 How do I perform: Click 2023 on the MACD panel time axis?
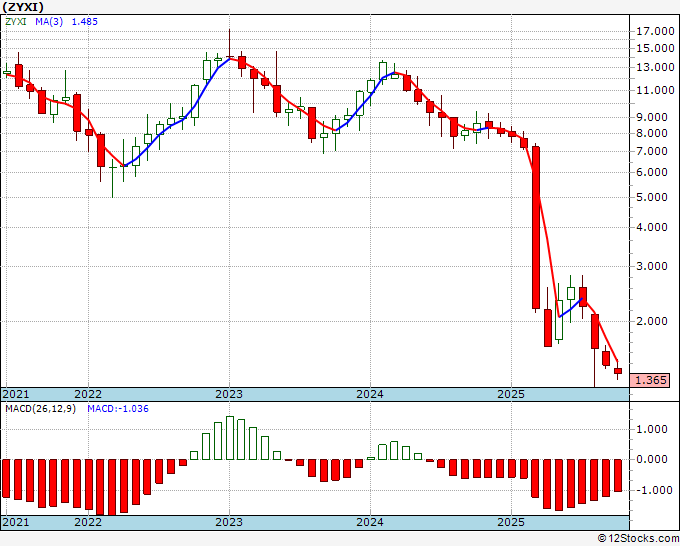point(229,522)
